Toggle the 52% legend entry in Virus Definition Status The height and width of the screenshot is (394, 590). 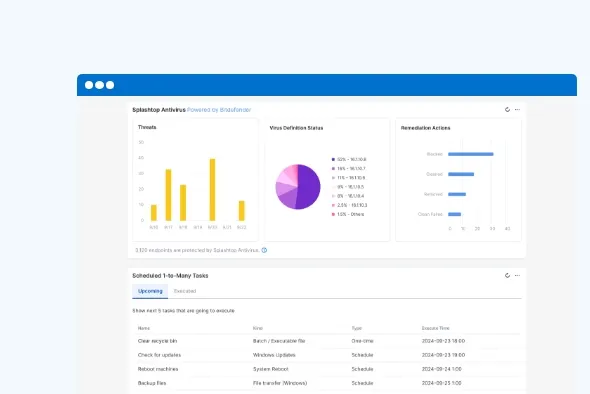click(x=349, y=160)
